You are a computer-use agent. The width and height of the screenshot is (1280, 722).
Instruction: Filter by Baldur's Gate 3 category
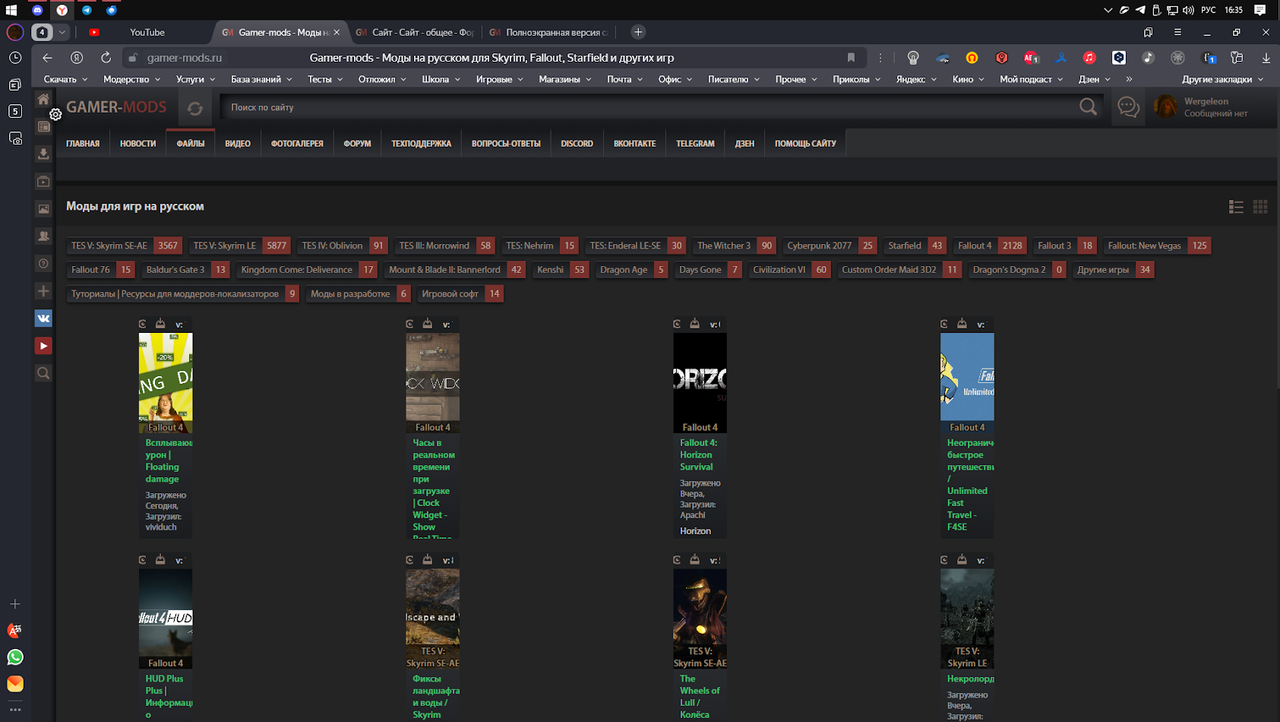(185, 269)
